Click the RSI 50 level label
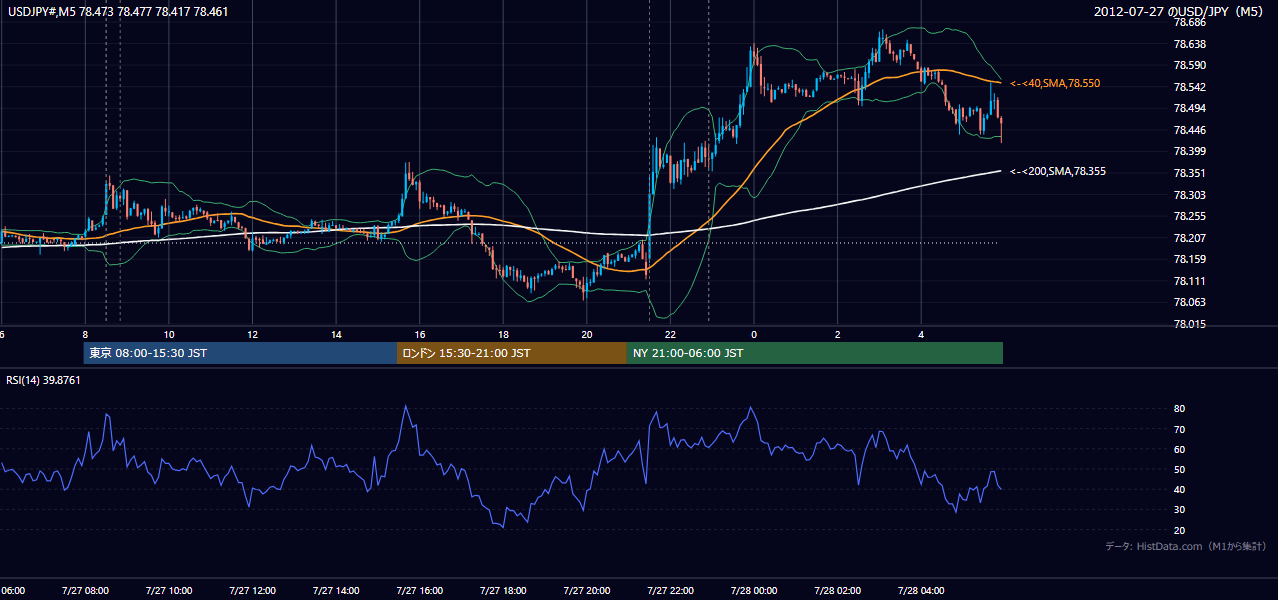Viewport: 1278px width, 600px height. point(1179,469)
